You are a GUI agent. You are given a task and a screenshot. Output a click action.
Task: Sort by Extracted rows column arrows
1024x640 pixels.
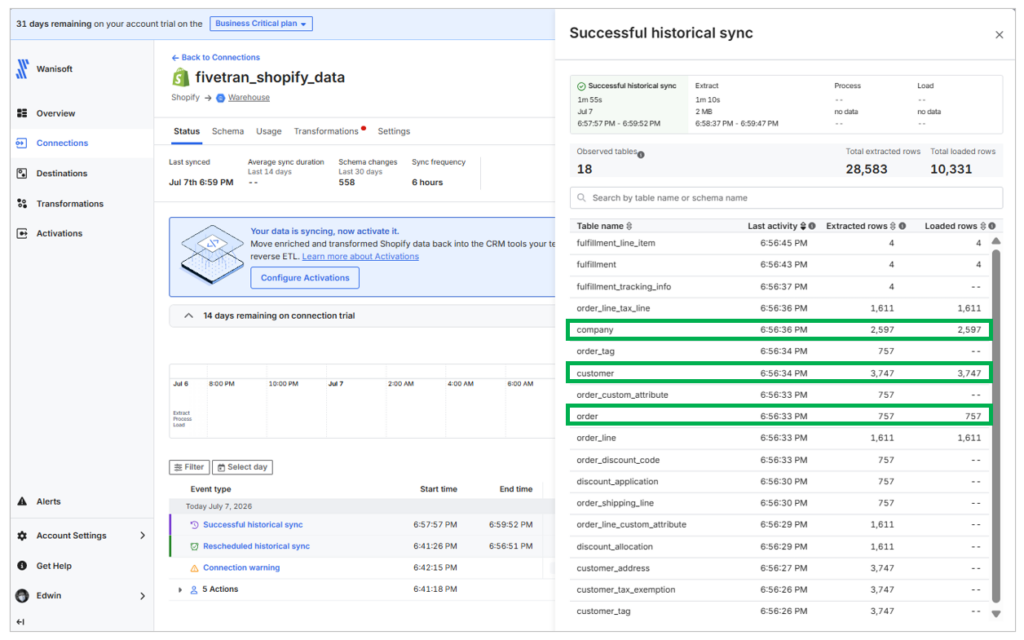tap(893, 226)
